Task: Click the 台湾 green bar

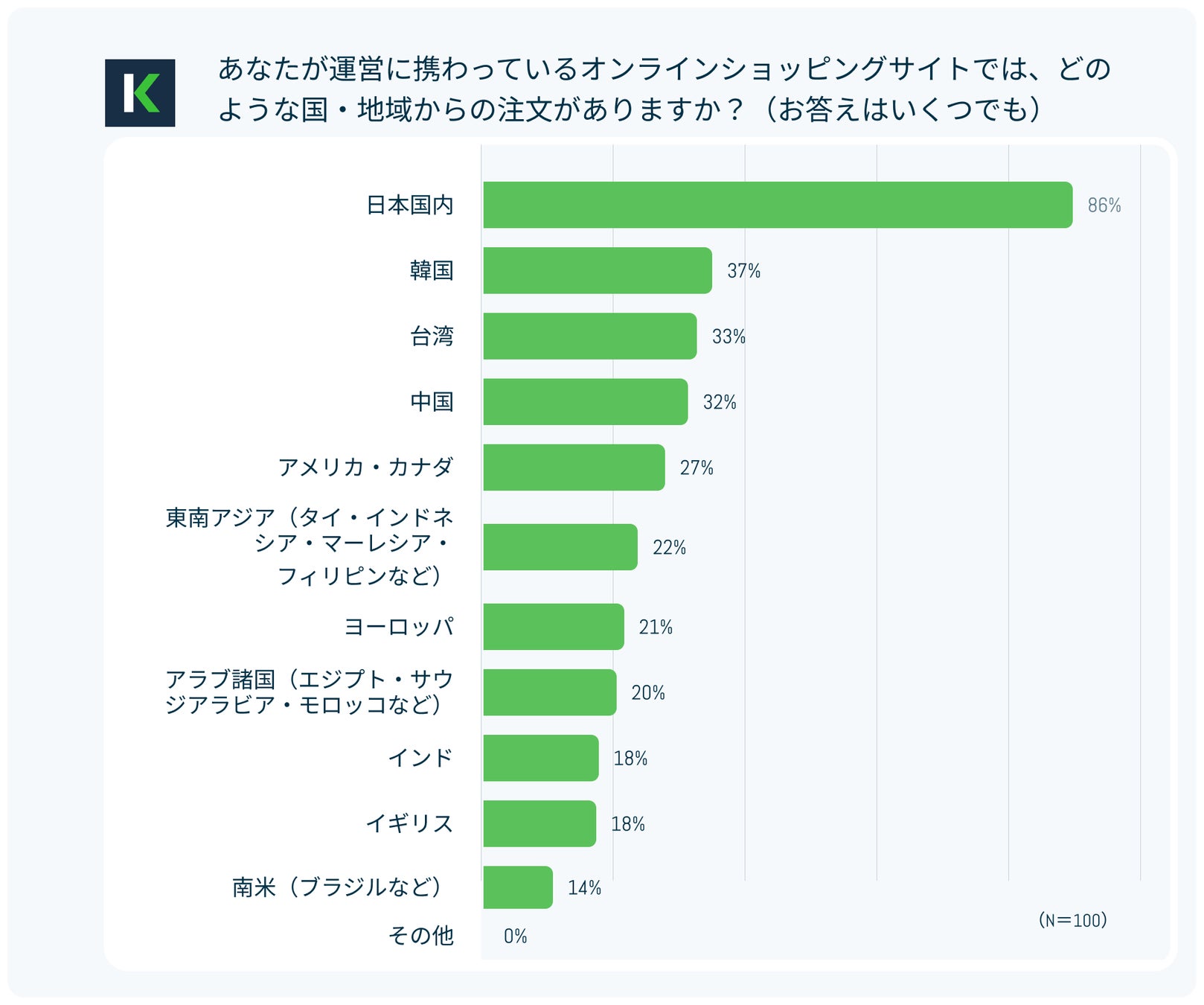Action: pyautogui.click(x=589, y=336)
